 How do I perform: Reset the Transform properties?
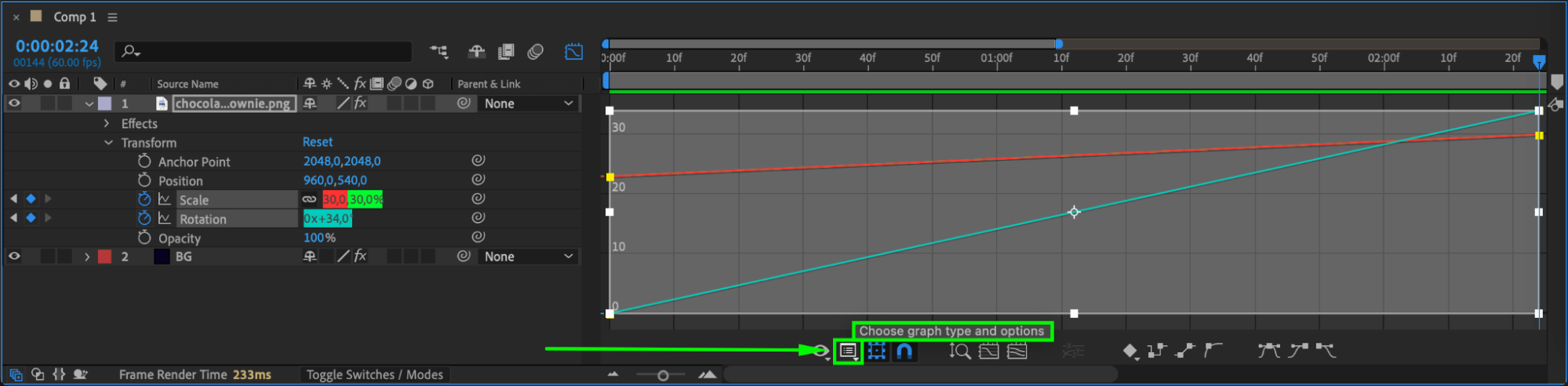pos(318,142)
